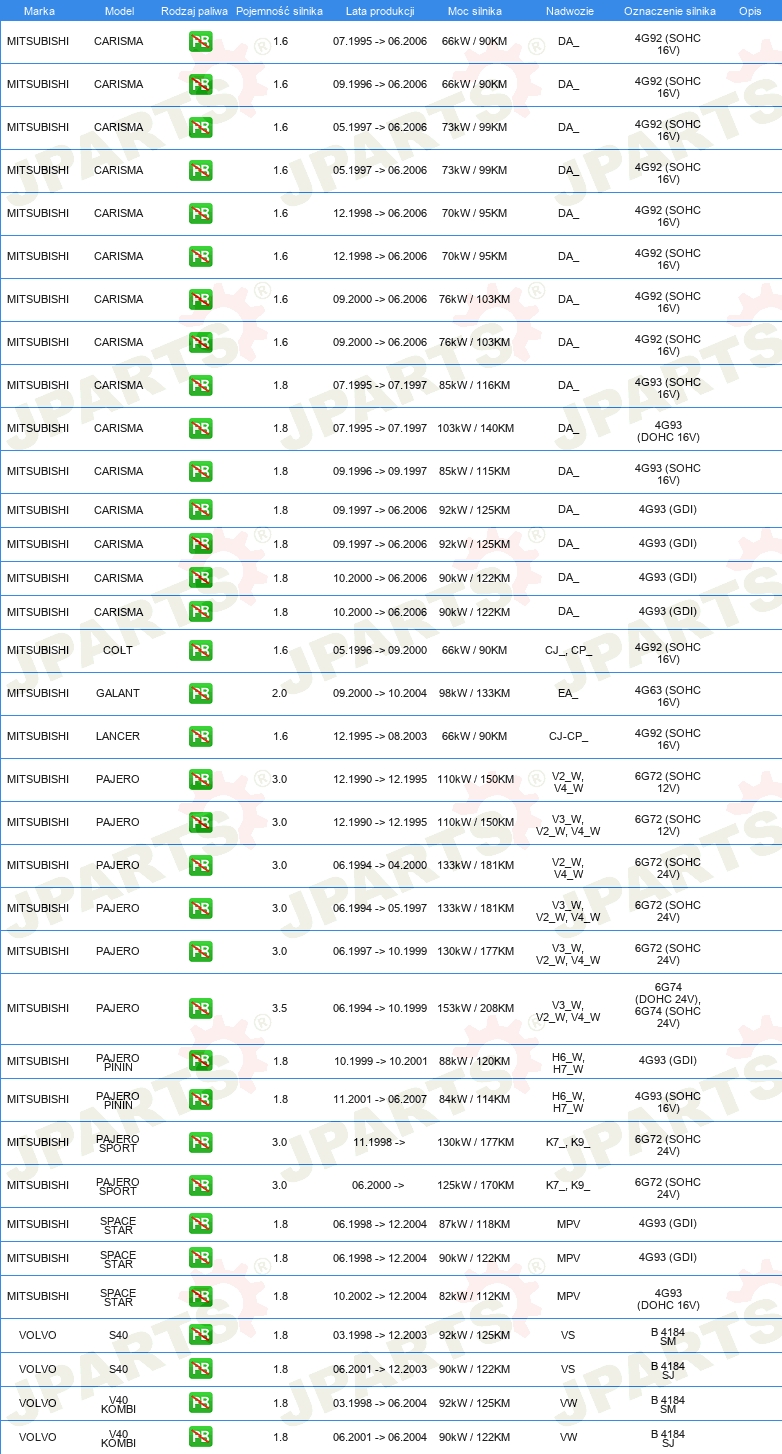Click the COLT model cell
Viewport: 782px width, 1454px height.
pos(118,650)
